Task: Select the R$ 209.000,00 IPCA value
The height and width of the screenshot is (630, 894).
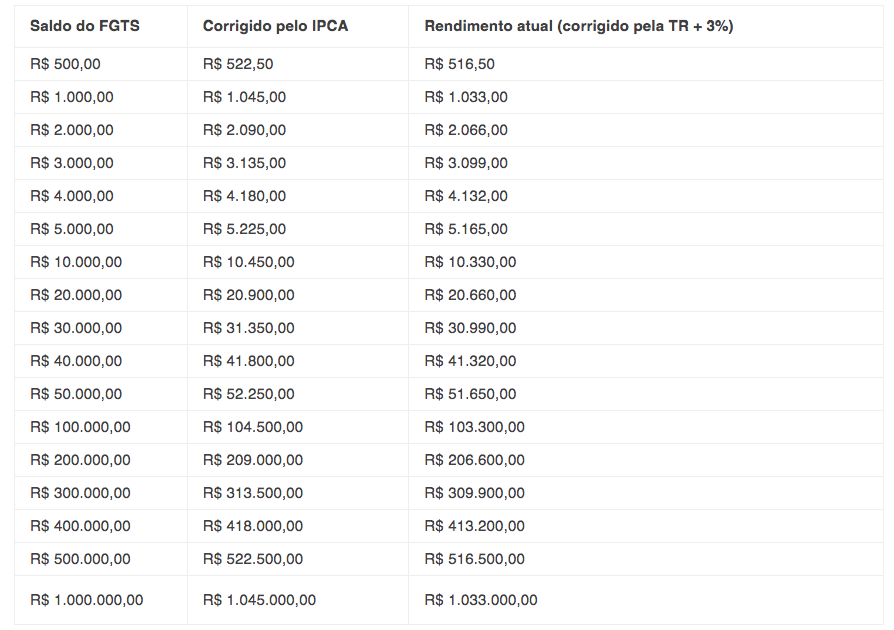Action: (x=253, y=461)
